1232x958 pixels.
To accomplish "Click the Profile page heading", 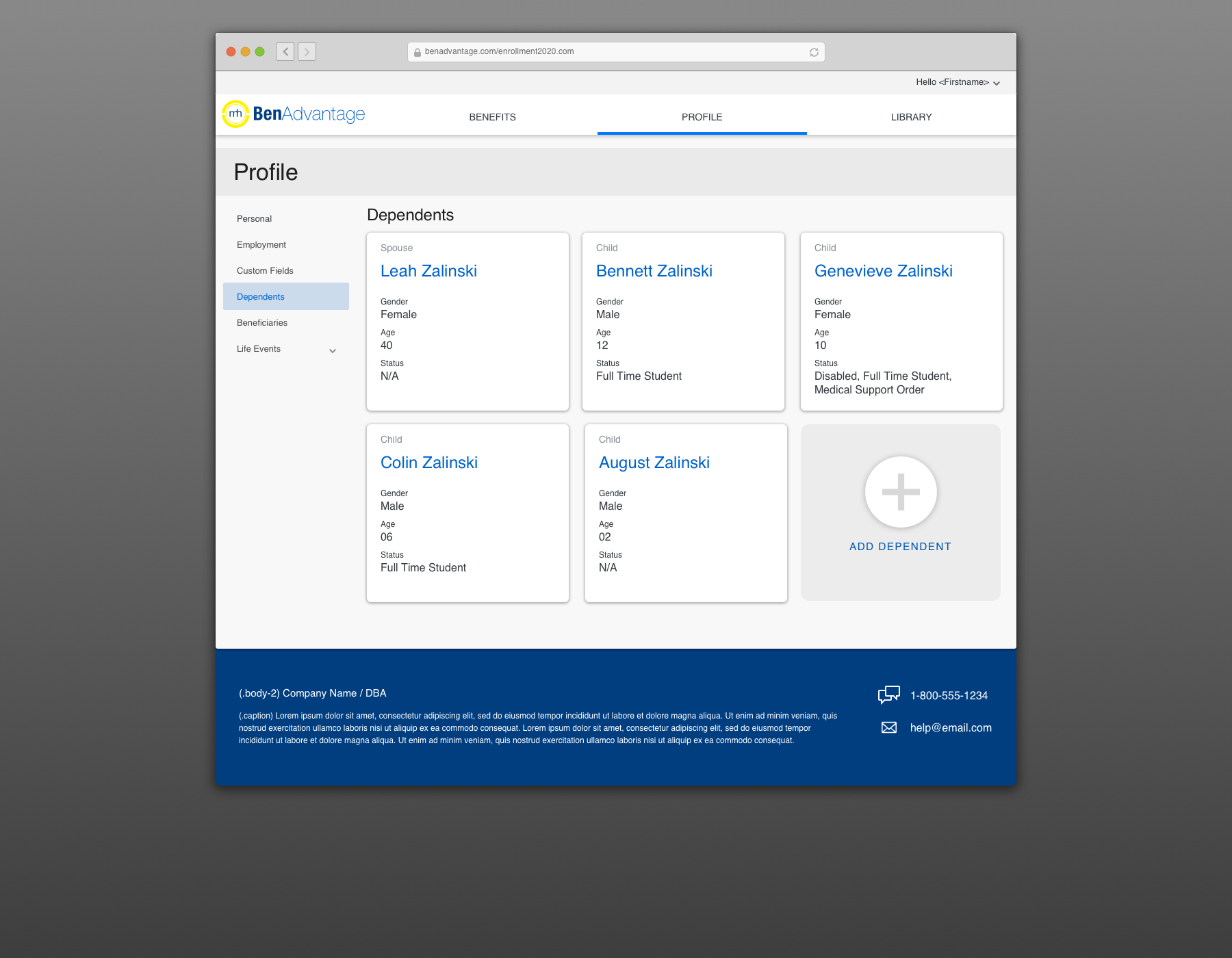I will pos(266,172).
